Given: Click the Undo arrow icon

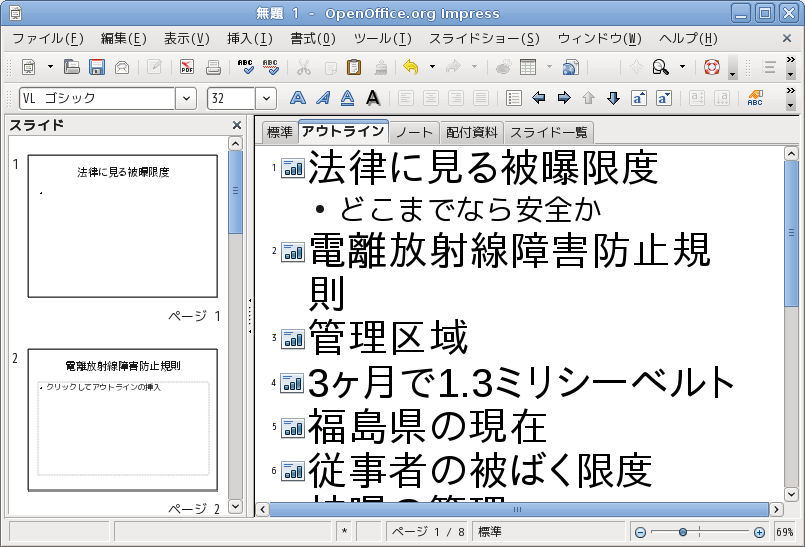Looking at the screenshot, I should 410,68.
